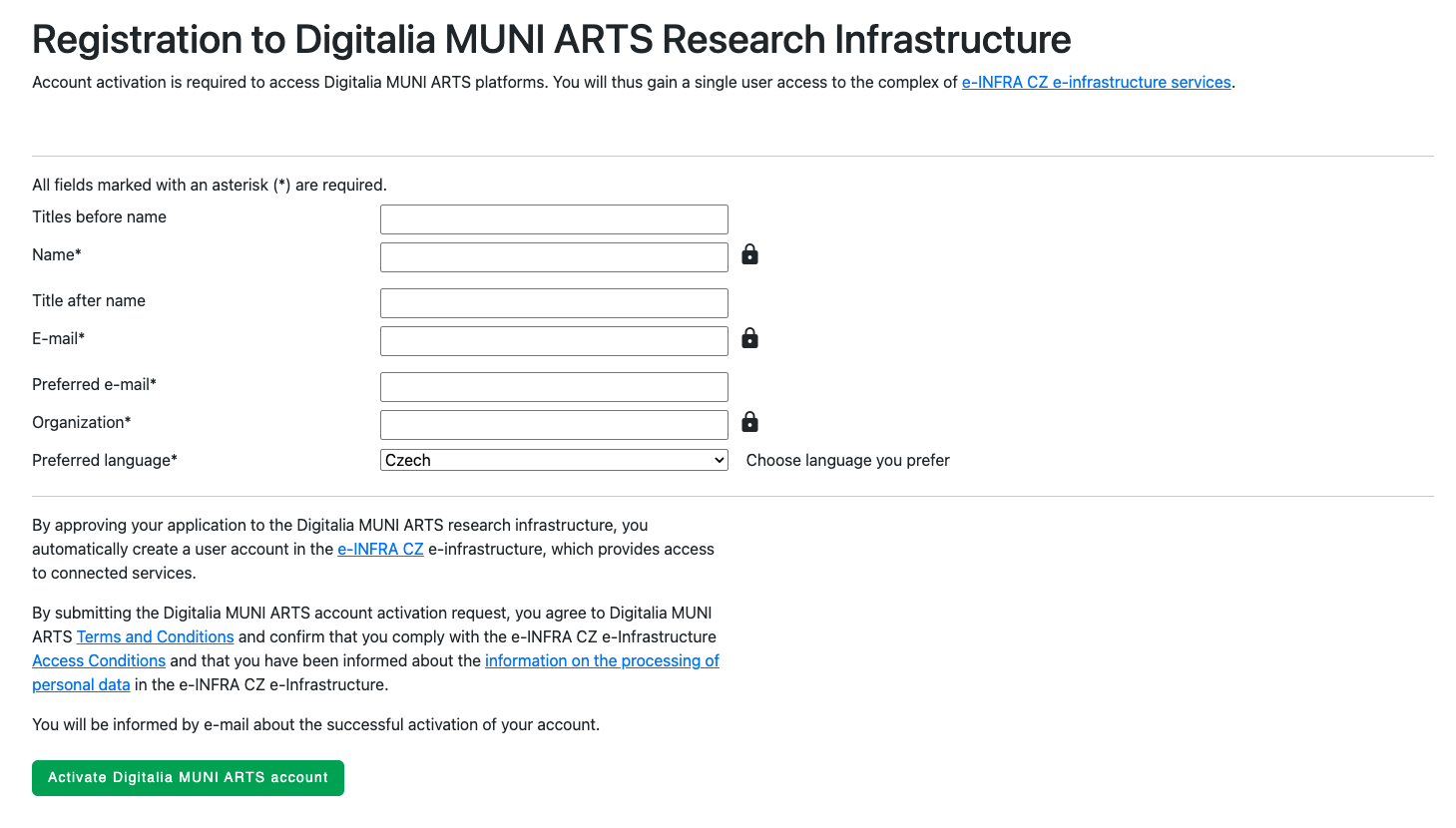
Task: Open the Access Conditions link
Action: click(99, 661)
